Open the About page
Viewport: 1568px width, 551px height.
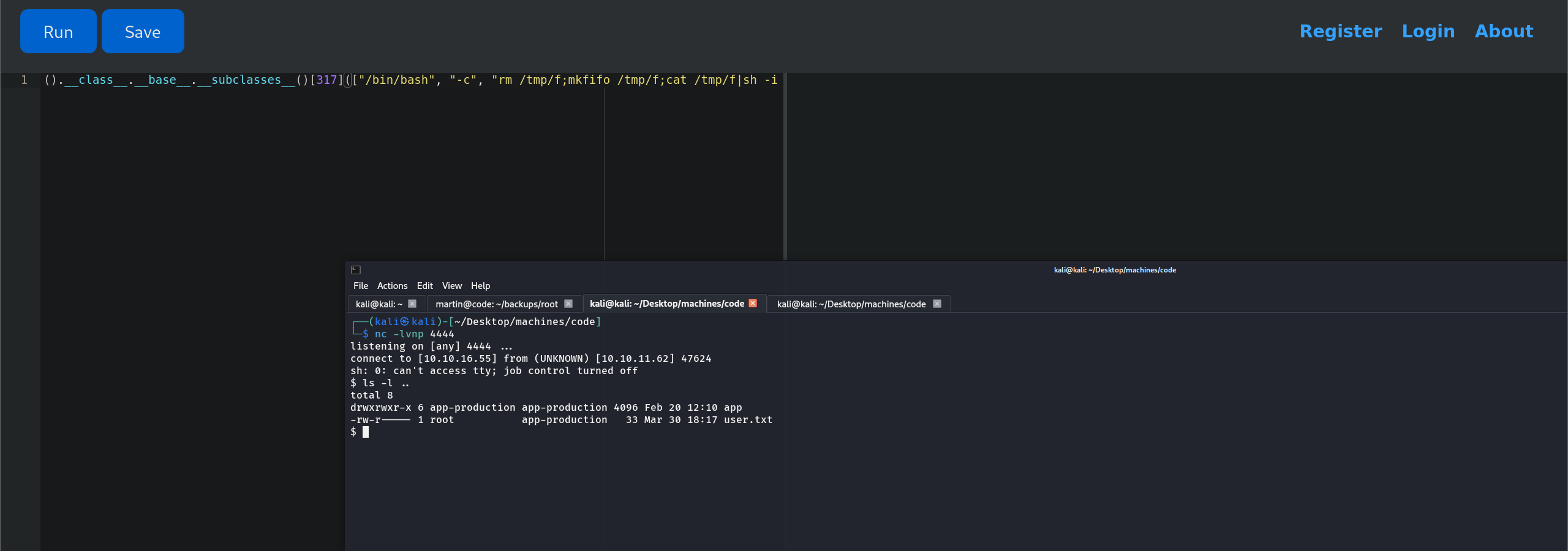coord(1504,31)
